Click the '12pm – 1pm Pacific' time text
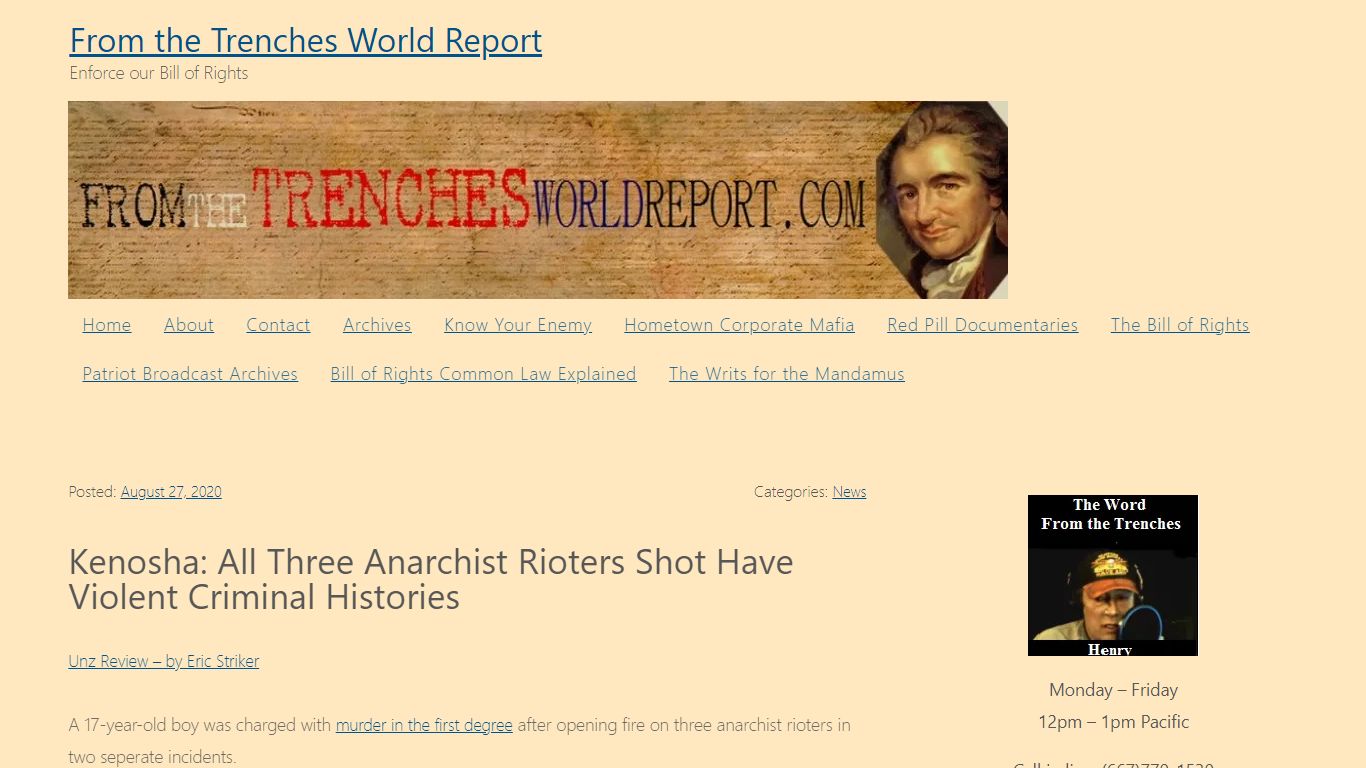Screen dimensions: 1366x768 [1113, 722]
